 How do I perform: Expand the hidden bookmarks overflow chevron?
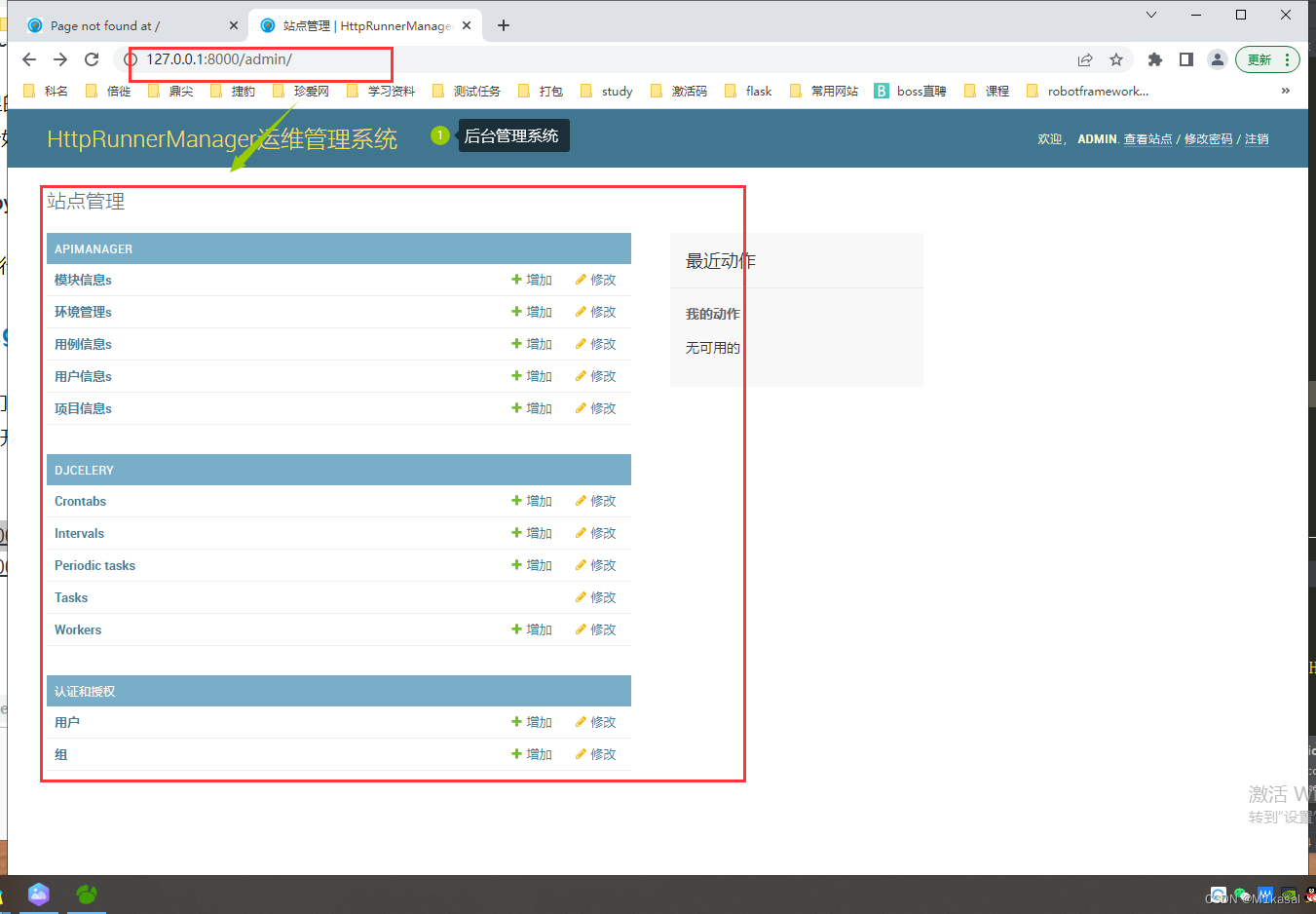(x=1286, y=91)
